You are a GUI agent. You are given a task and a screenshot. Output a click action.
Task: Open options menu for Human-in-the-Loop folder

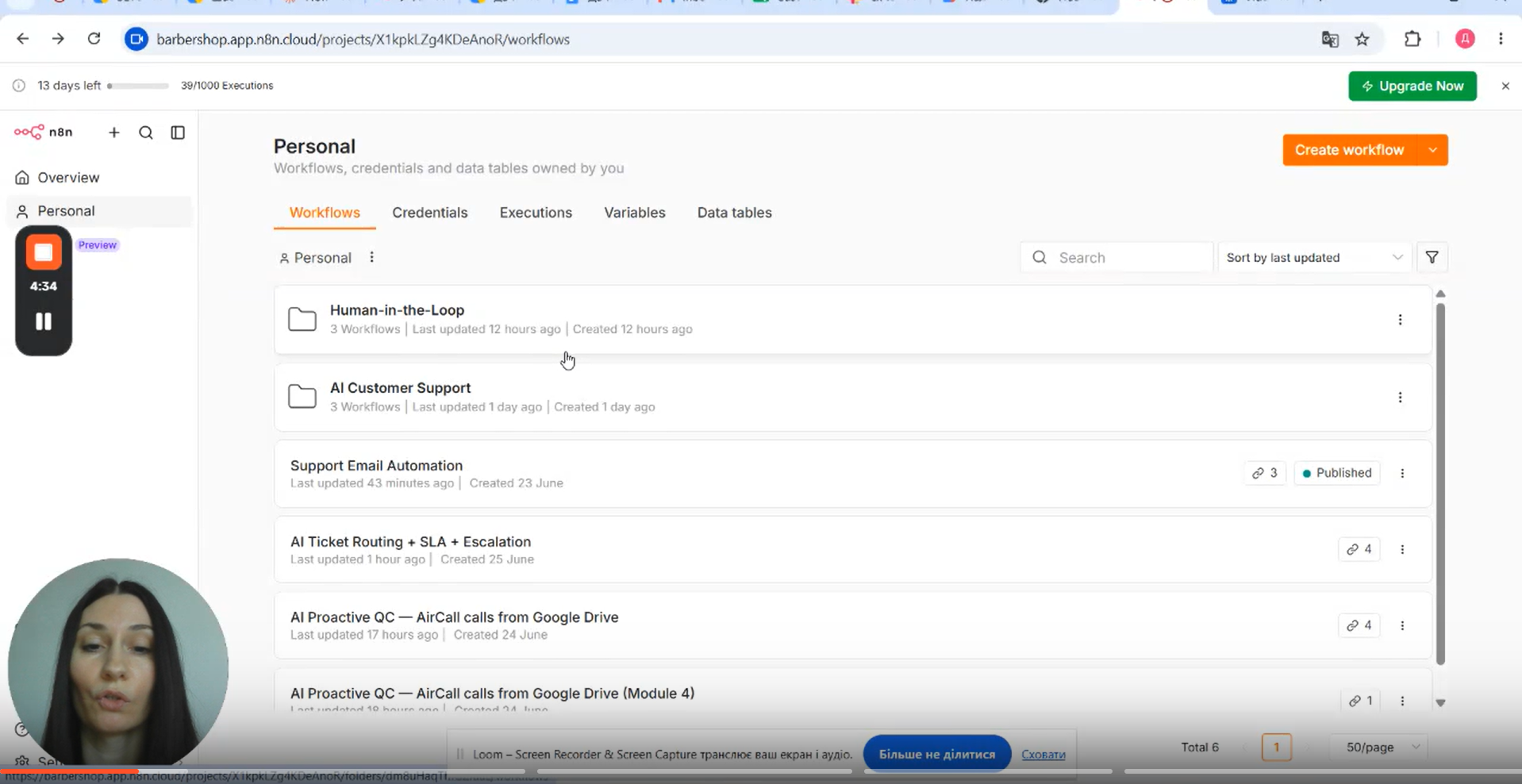[x=1400, y=320]
